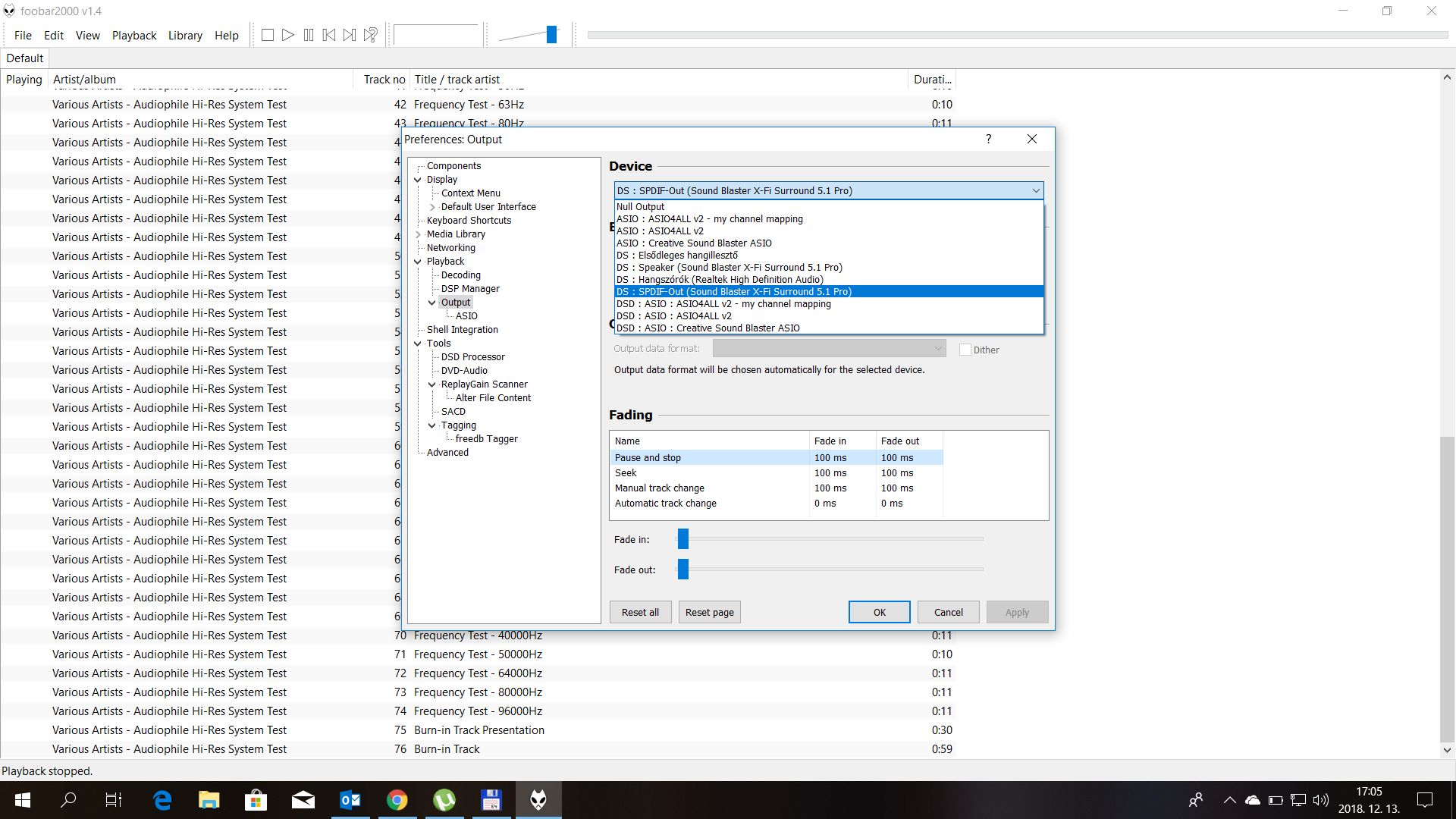This screenshot has width=1456, height=819.
Task: Expand the Media Library node
Action: (x=418, y=234)
